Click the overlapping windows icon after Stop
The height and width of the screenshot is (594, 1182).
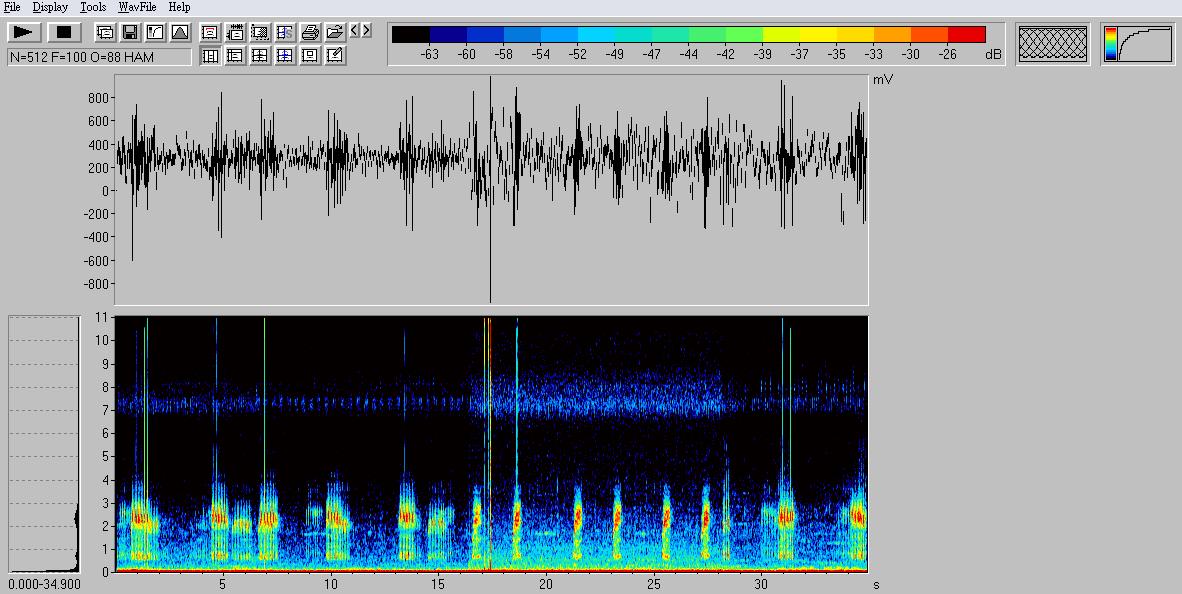[105, 33]
